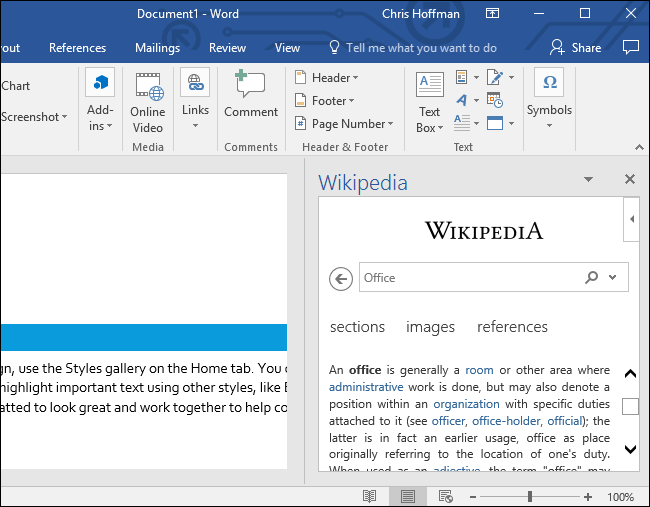Open the Wikipedia pane options arrow

[x=588, y=179]
